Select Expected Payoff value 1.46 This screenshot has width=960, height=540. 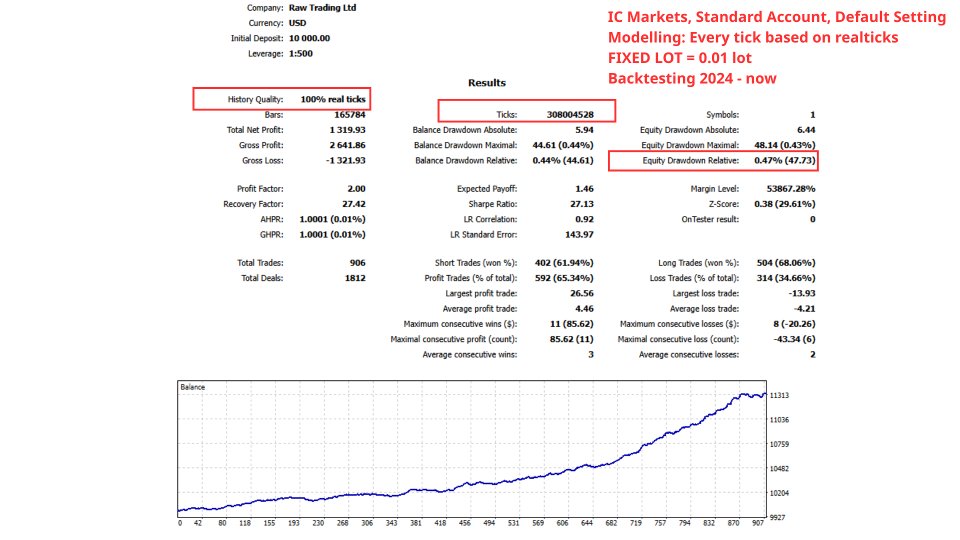tap(584, 189)
